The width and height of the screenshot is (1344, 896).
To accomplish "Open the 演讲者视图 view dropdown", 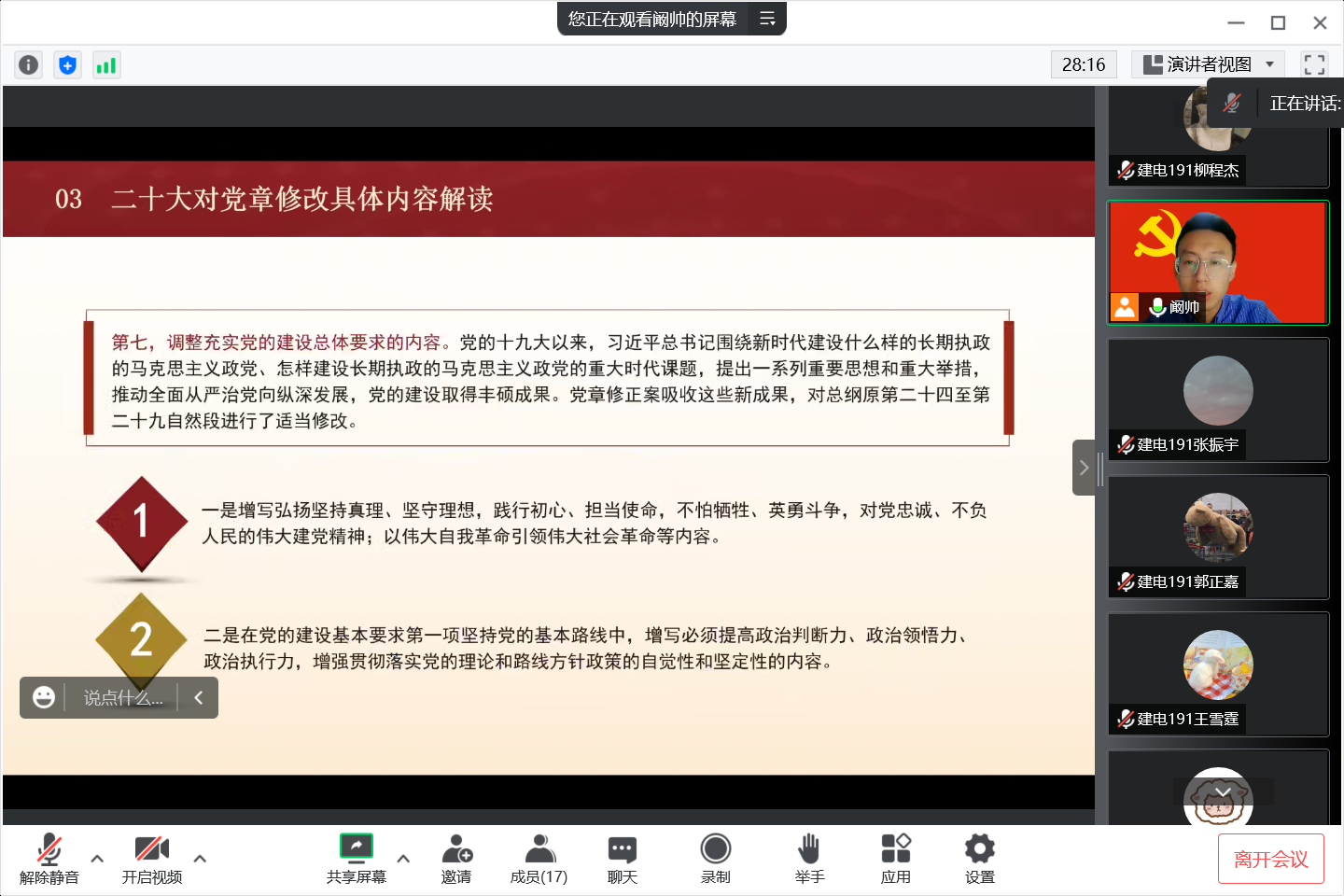I will pos(1208,64).
